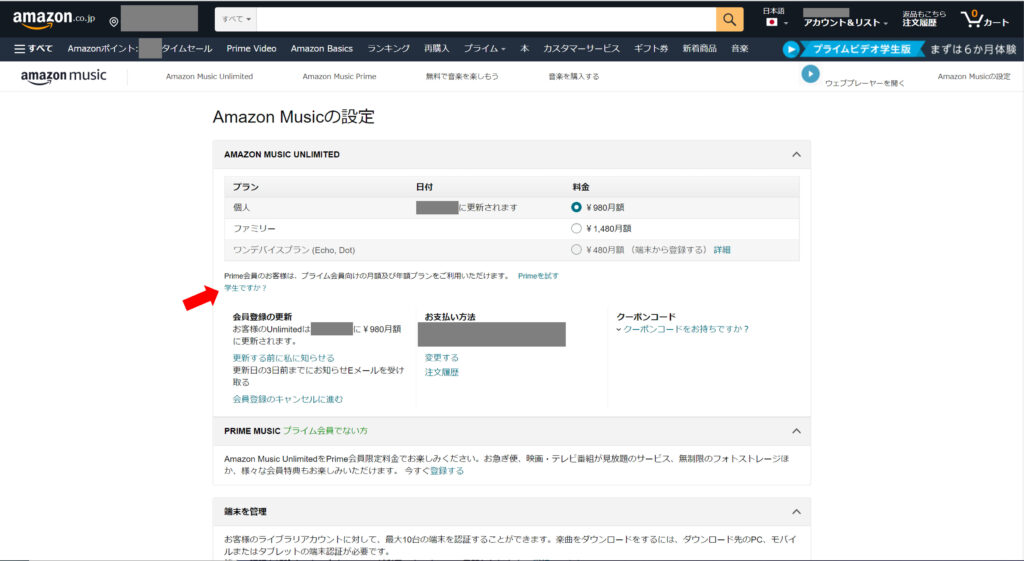Click the まずは6か月体験 banner text
Viewport: 1024px width, 561px height.
click(973, 49)
